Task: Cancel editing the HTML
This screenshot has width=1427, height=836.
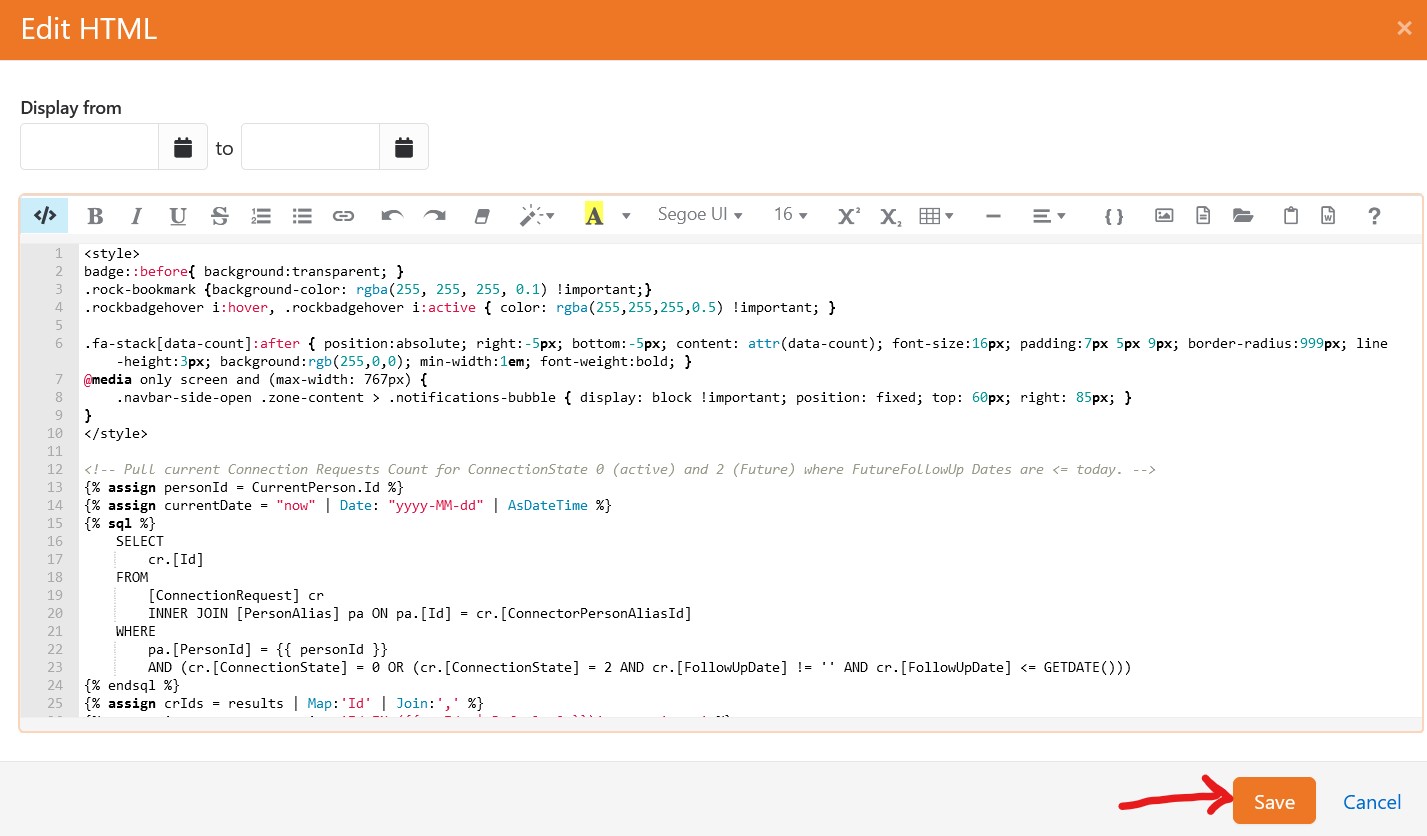Action: coord(1372,801)
